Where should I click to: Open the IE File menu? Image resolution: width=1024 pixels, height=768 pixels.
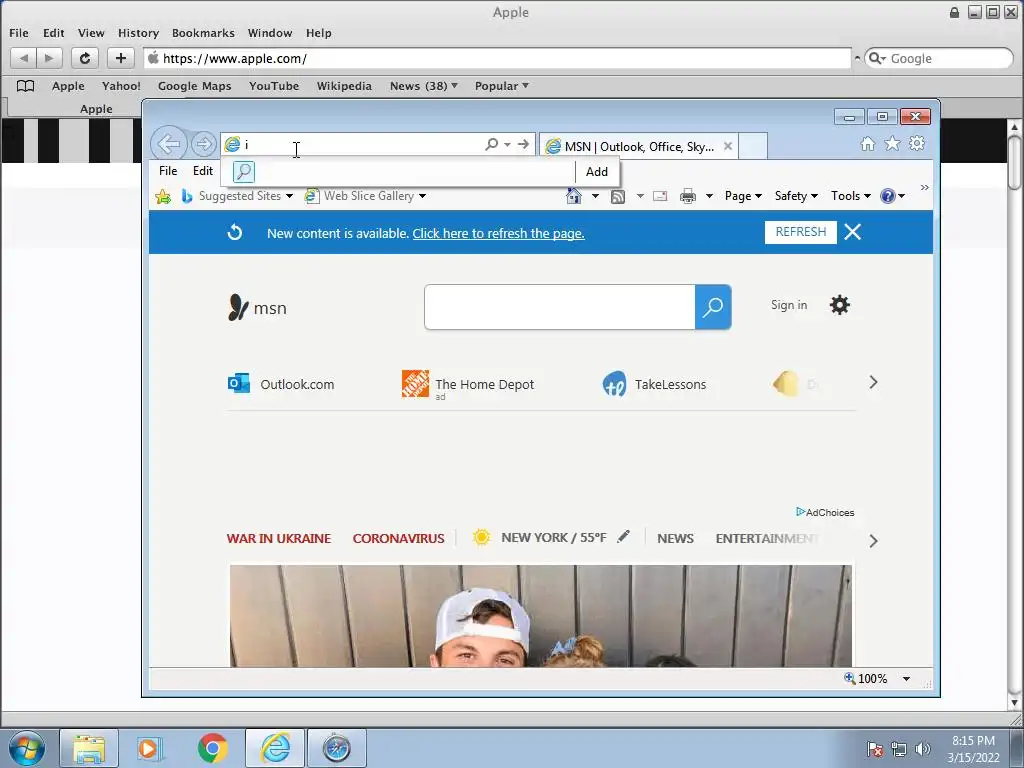168,170
